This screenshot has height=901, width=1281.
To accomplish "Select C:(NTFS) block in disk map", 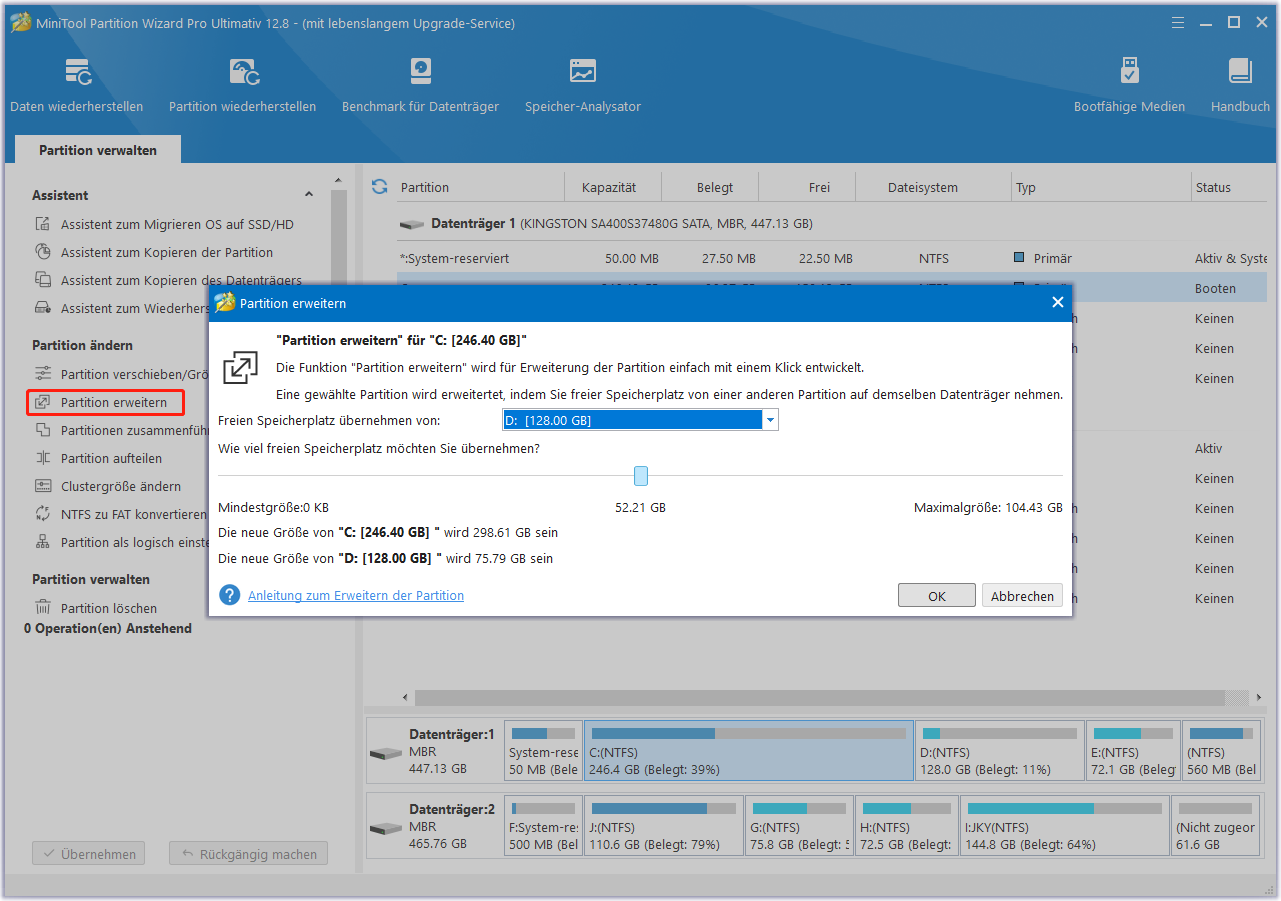I will coord(748,751).
